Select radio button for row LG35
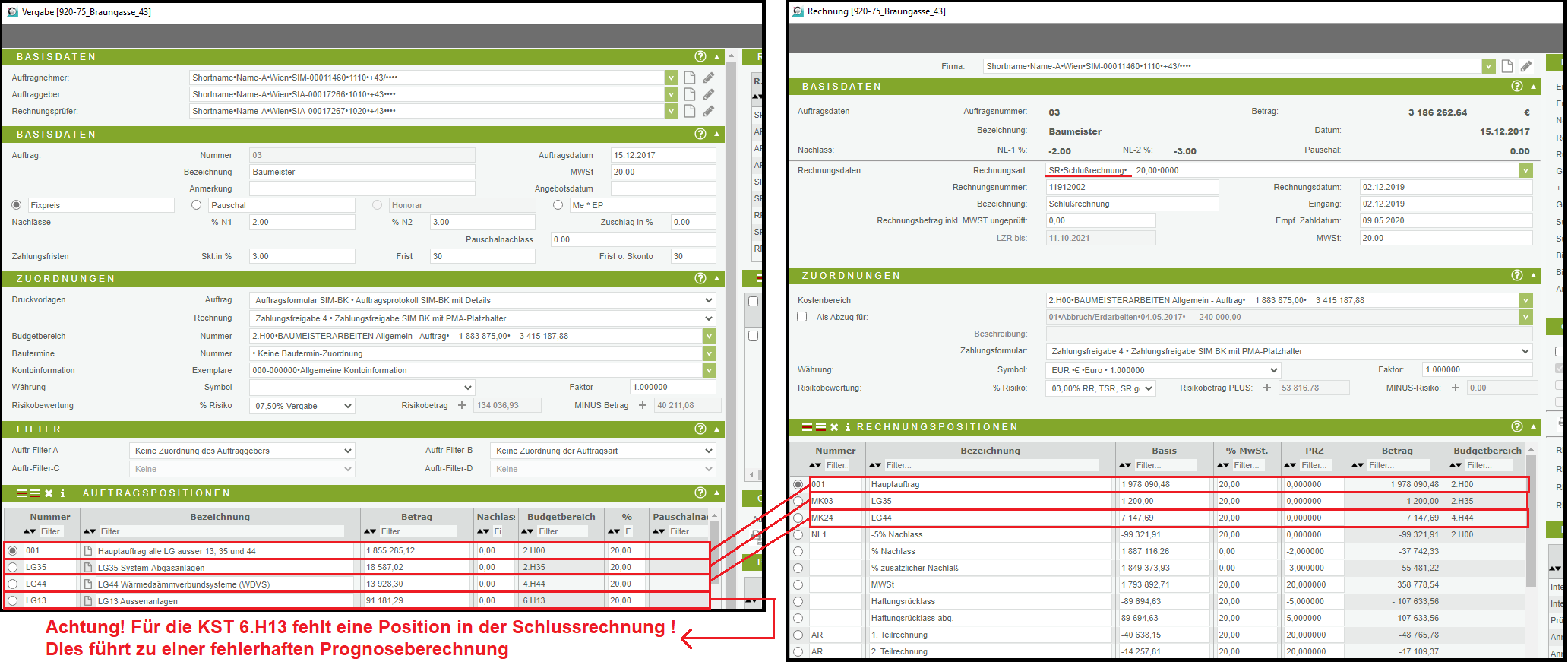Image resolution: width=1568 pixels, height=662 pixels. pyautogui.click(x=13, y=567)
